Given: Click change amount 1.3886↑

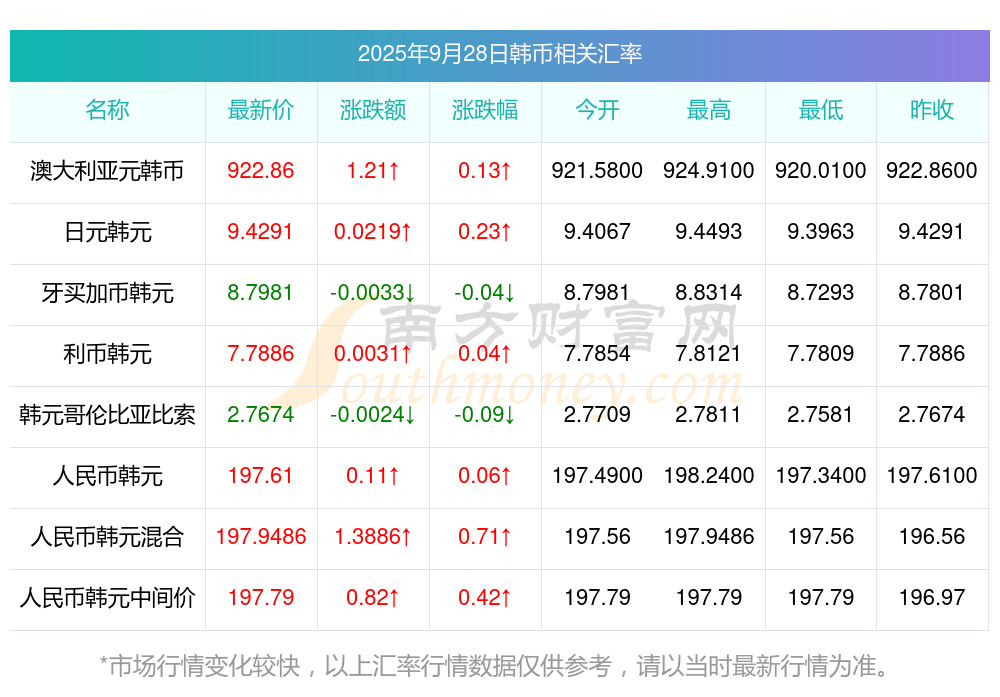Looking at the screenshot, I should click(x=372, y=536).
